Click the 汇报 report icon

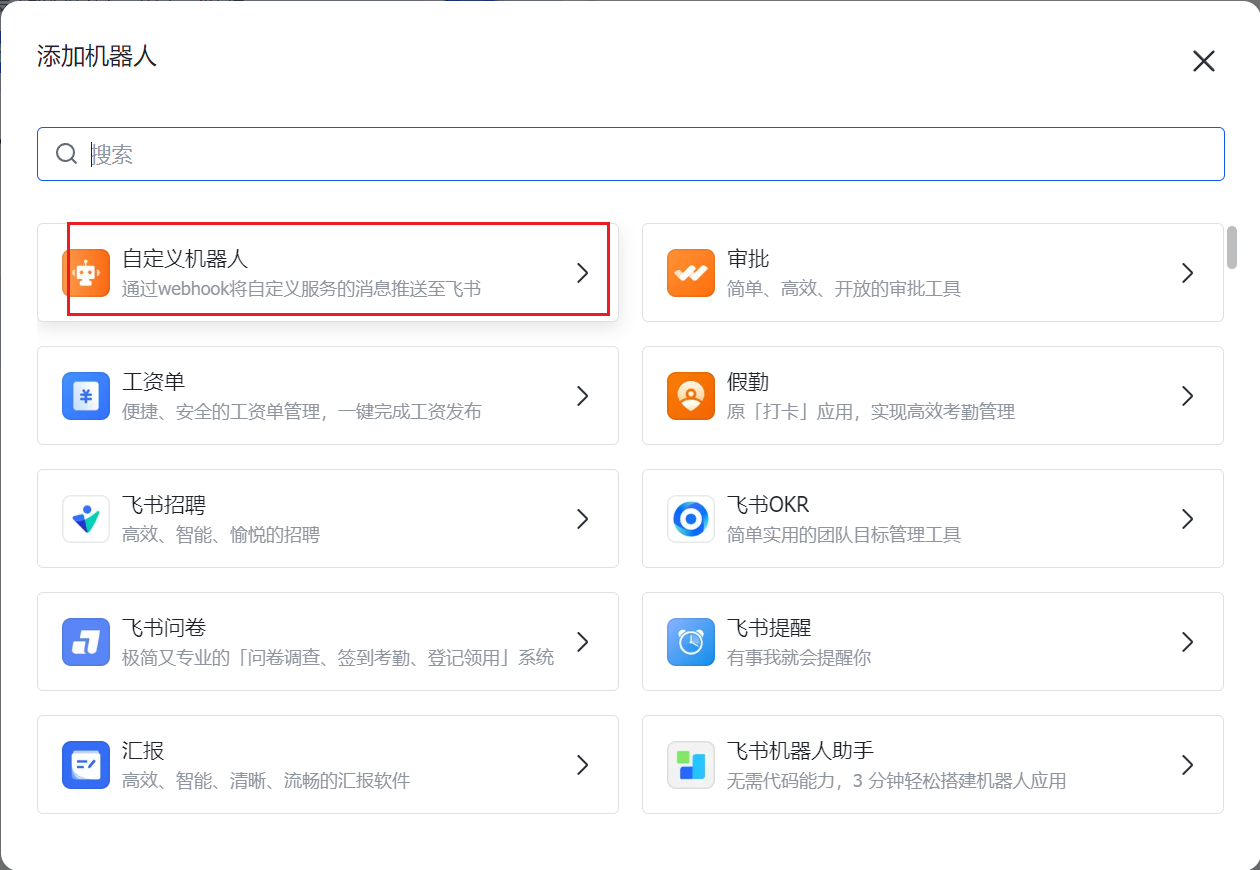click(x=86, y=765)
